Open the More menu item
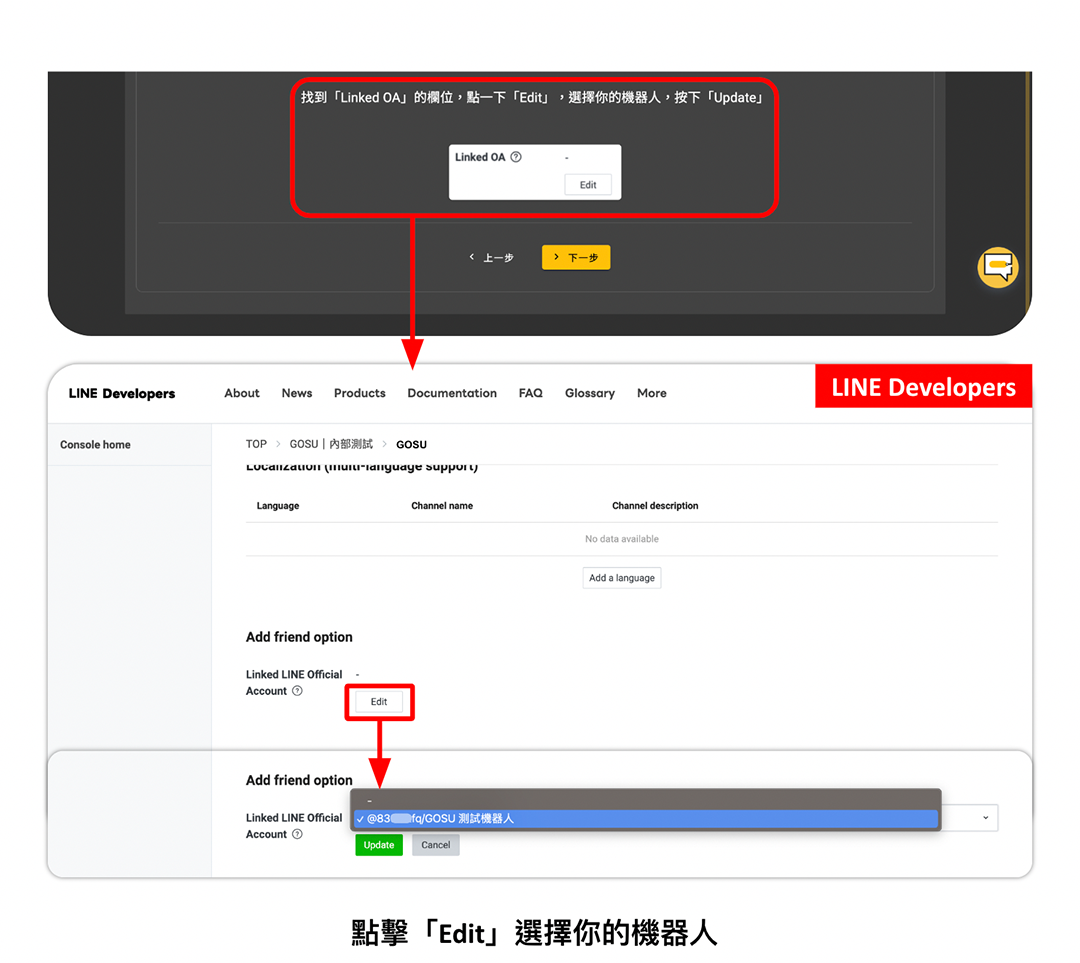Image resolution: width=1080 pixels, height=963 pixels. point(652,393)
